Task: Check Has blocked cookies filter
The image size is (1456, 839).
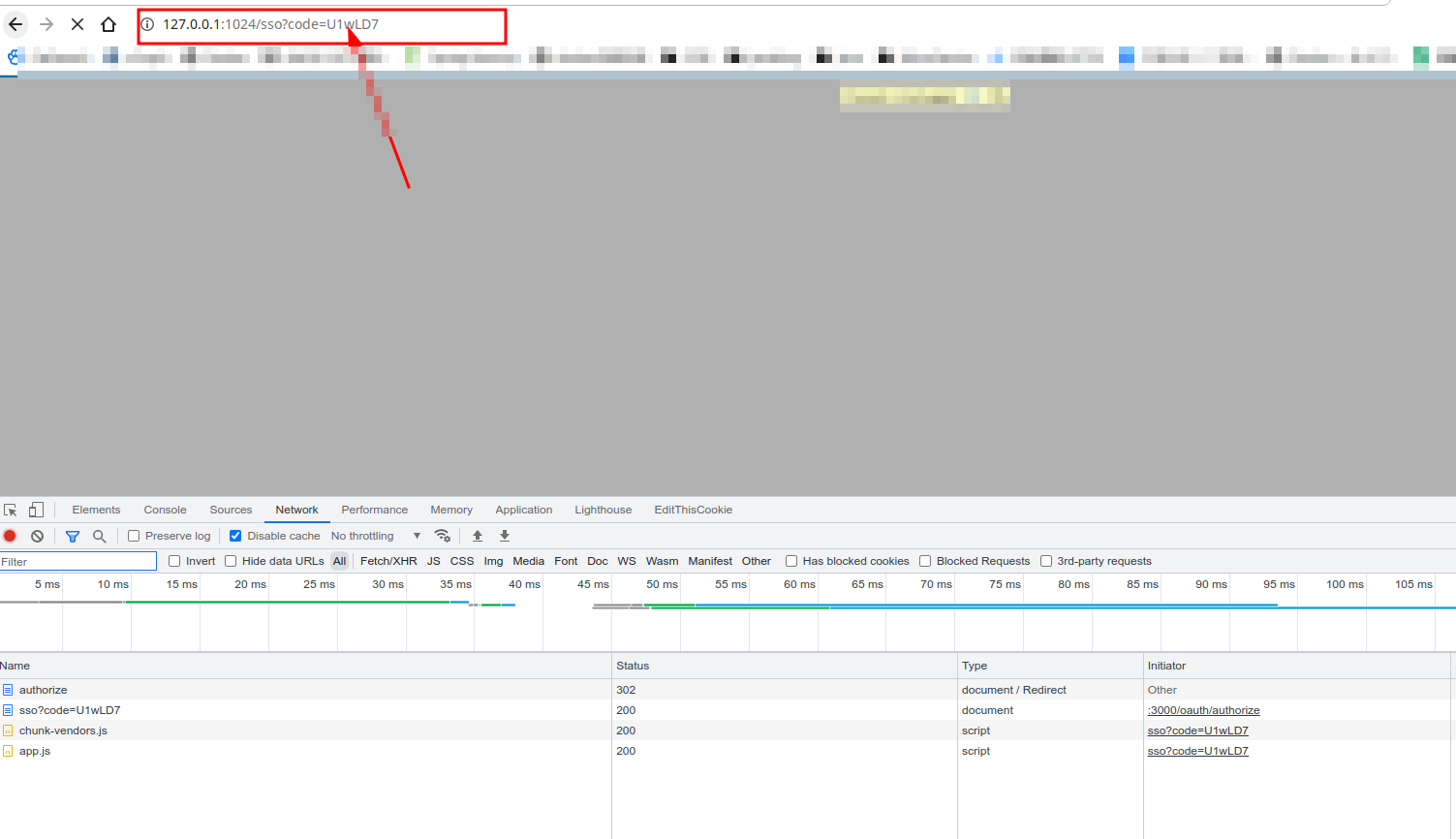Action: tap(791, 561)
